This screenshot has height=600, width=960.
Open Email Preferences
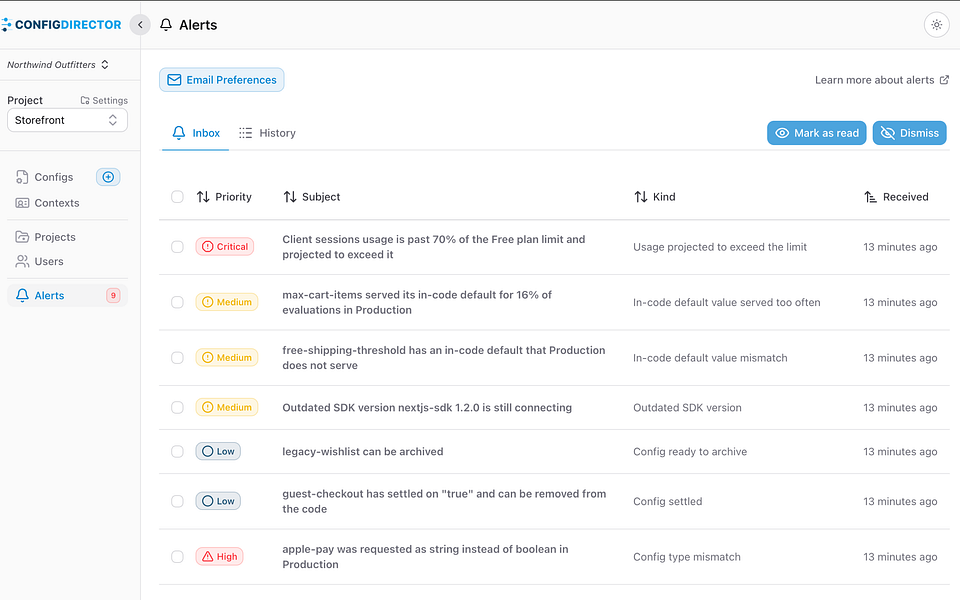222,80
